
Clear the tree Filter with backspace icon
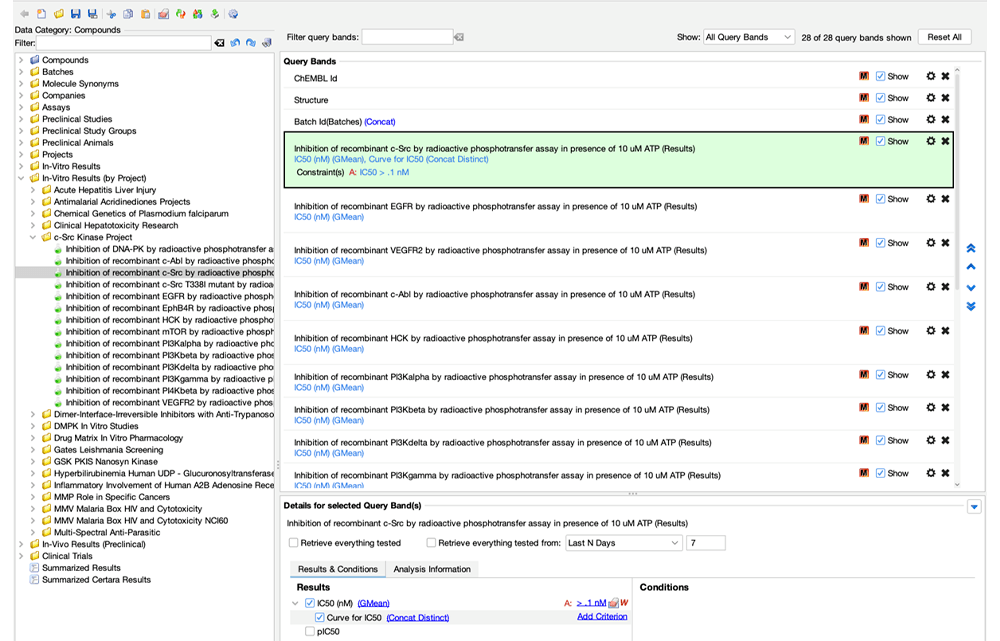click(219, 43)
